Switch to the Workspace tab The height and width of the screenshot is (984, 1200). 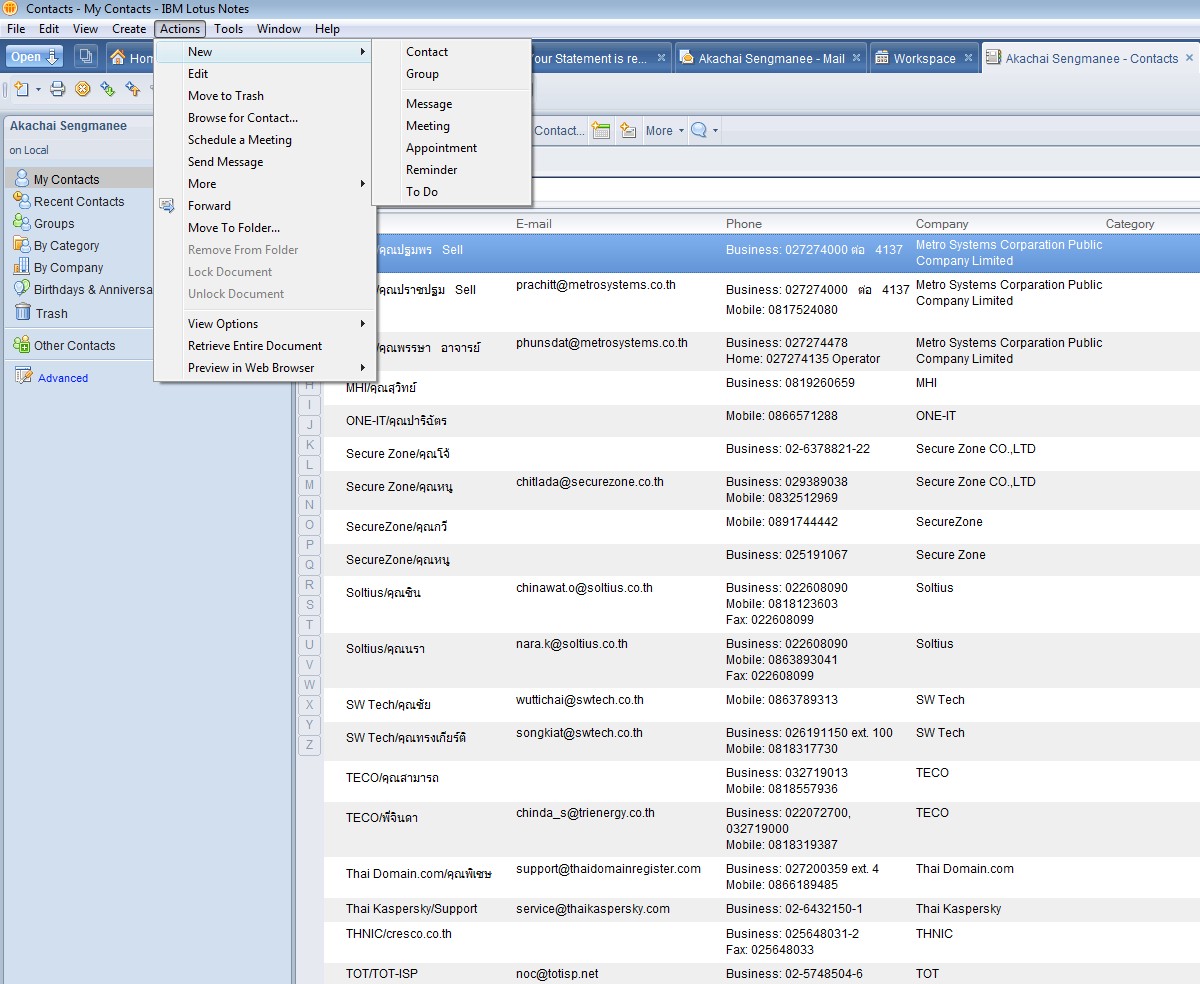(x=924, y=58)
